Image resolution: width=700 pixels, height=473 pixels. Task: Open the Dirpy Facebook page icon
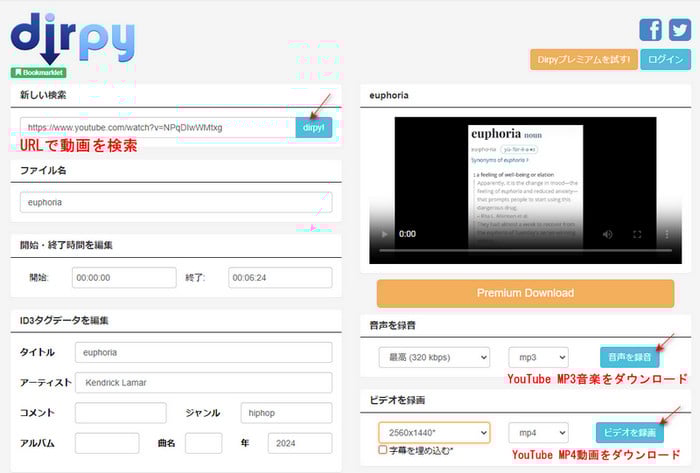(x=650, y=29)
